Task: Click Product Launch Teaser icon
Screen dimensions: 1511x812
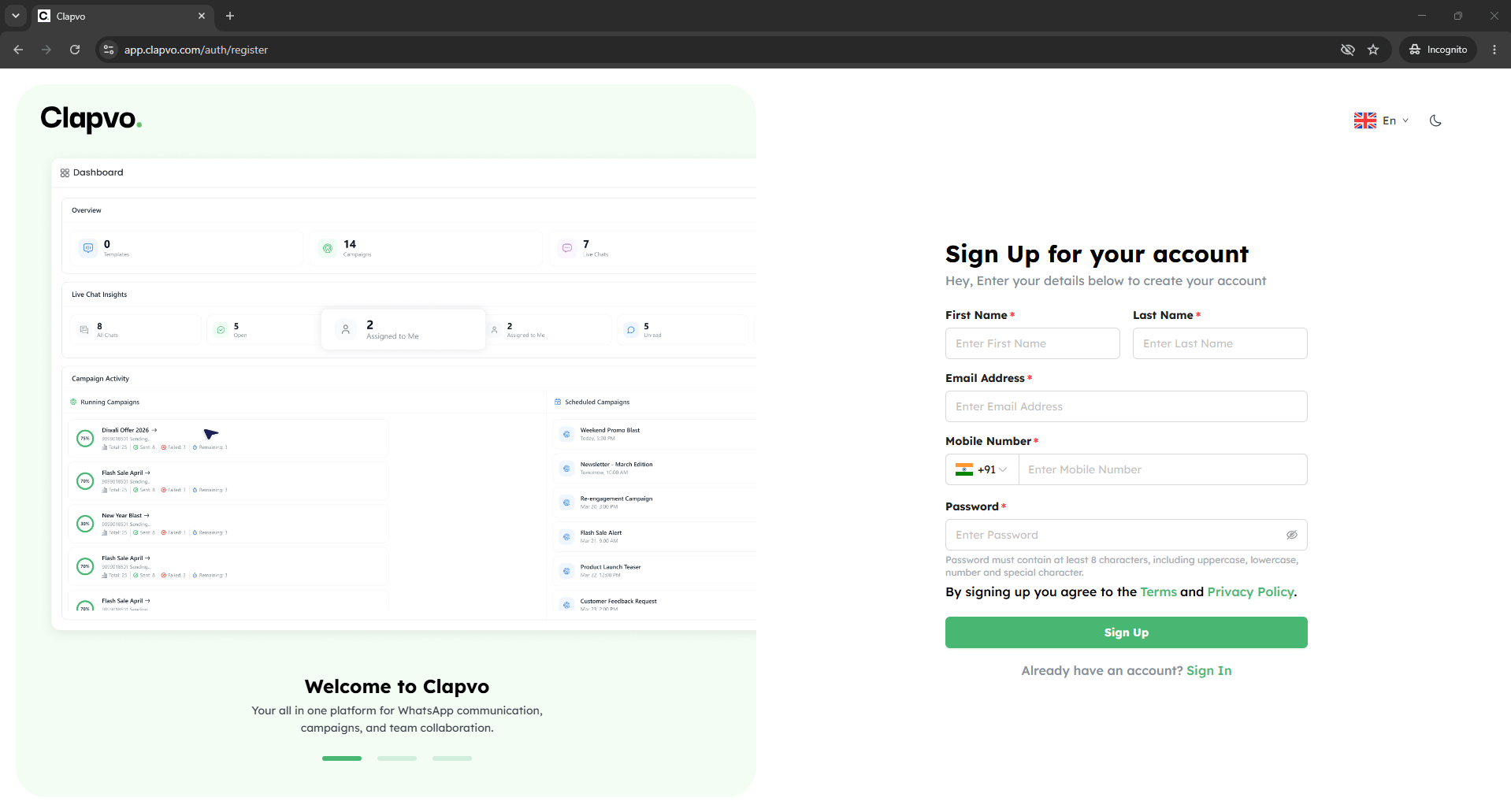Action: click(x=566, y=571)
